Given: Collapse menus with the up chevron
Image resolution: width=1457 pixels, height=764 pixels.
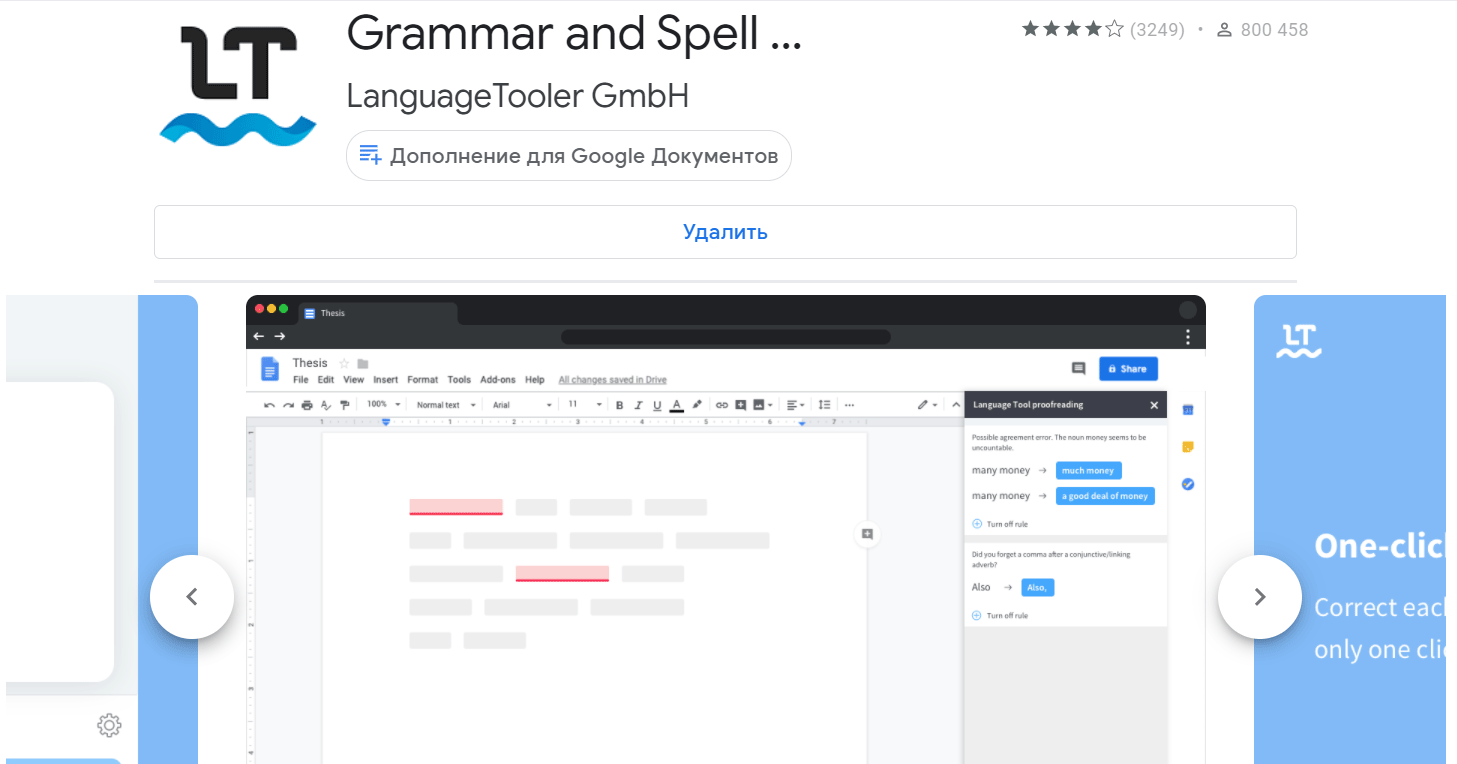Looking at the screenshot, I should (x=955, y=405).
